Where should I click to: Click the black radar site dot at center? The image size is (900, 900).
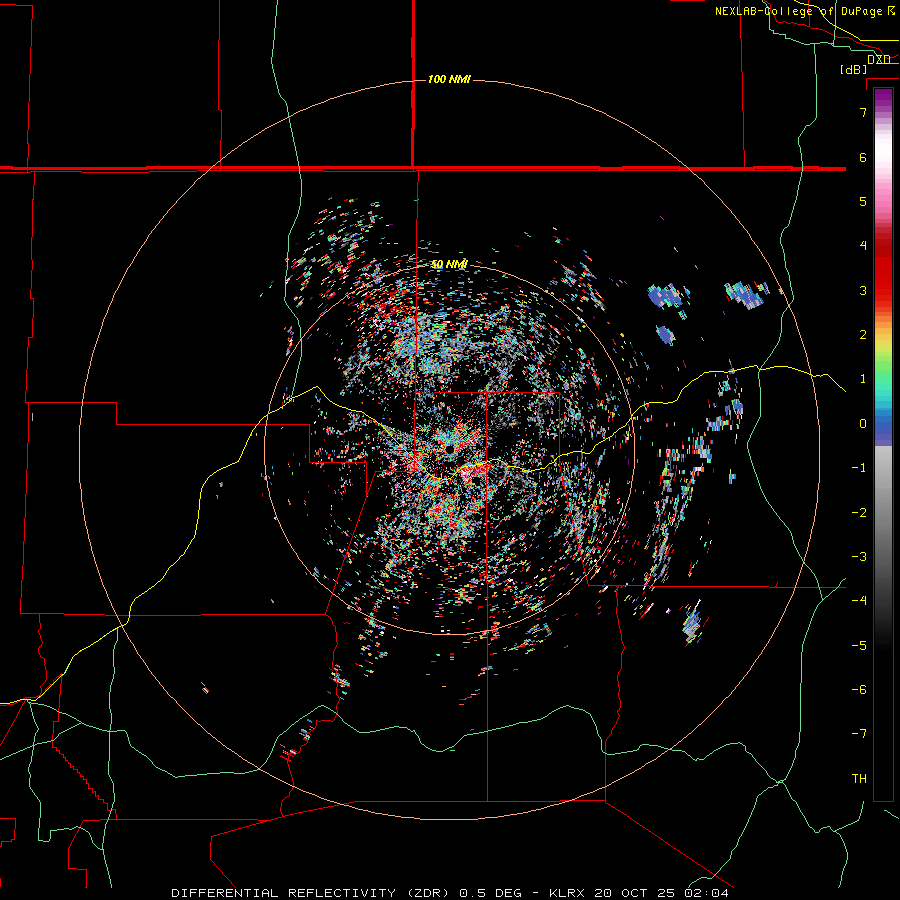coord(449,448)
